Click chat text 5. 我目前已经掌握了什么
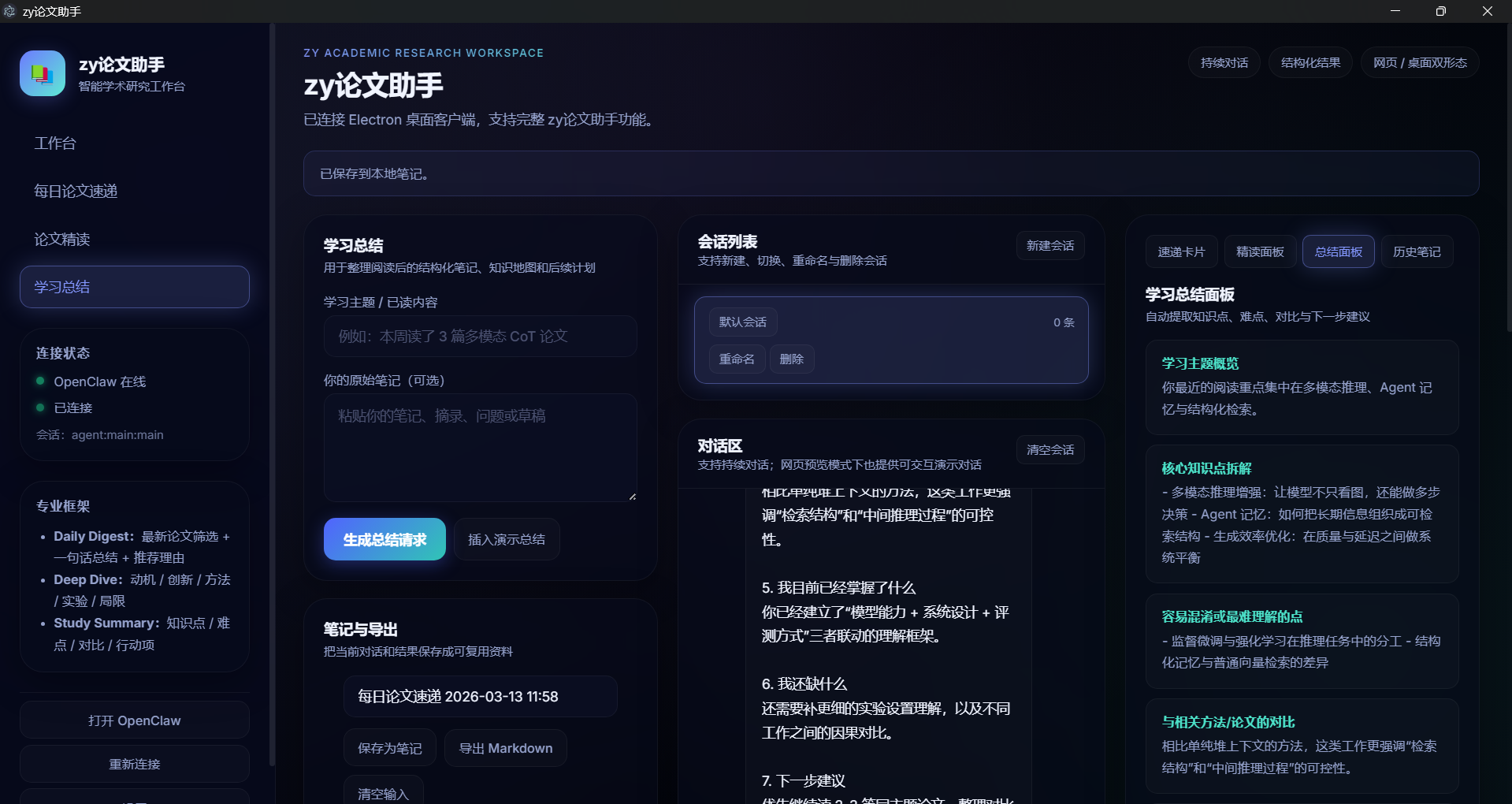 838,588
